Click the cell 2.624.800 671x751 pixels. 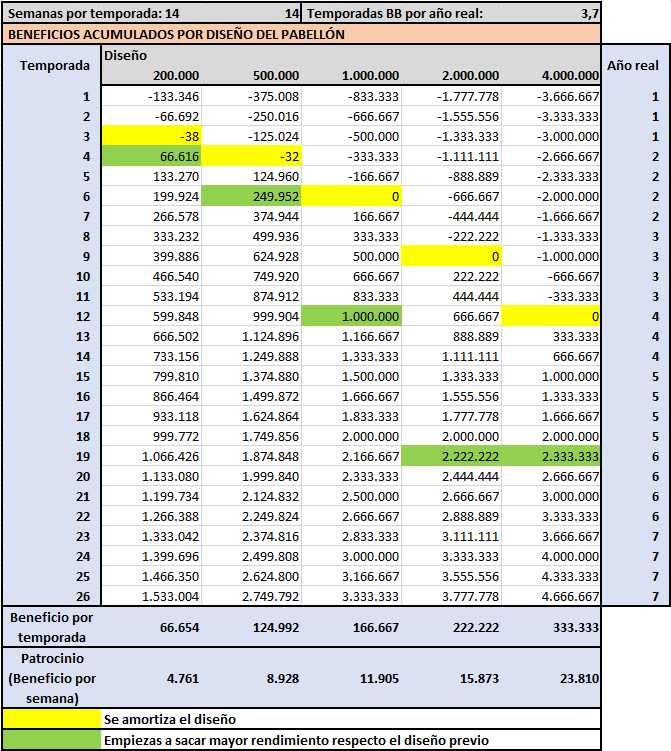pos(252,577)
